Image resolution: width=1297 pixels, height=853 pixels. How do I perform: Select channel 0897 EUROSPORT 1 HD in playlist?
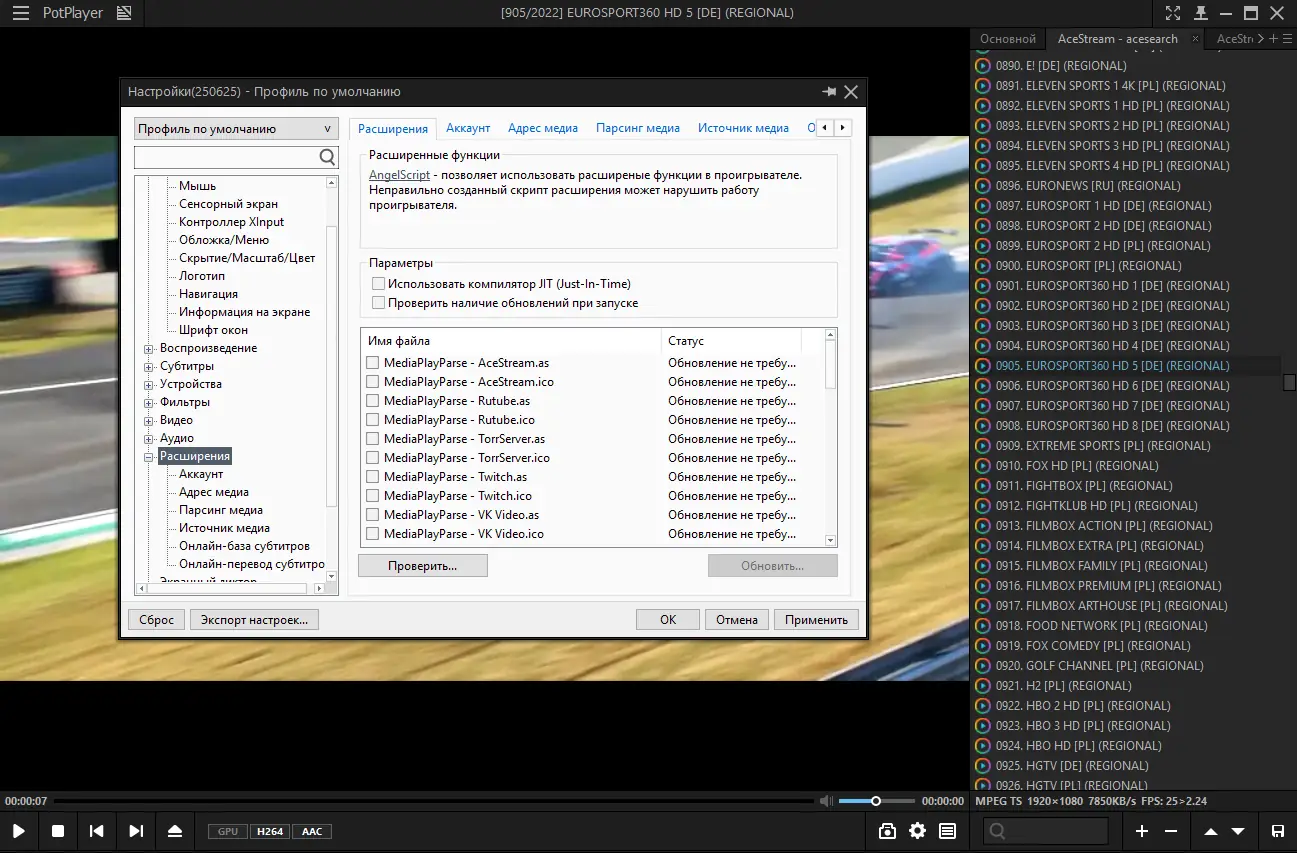tap(1100, 205)
